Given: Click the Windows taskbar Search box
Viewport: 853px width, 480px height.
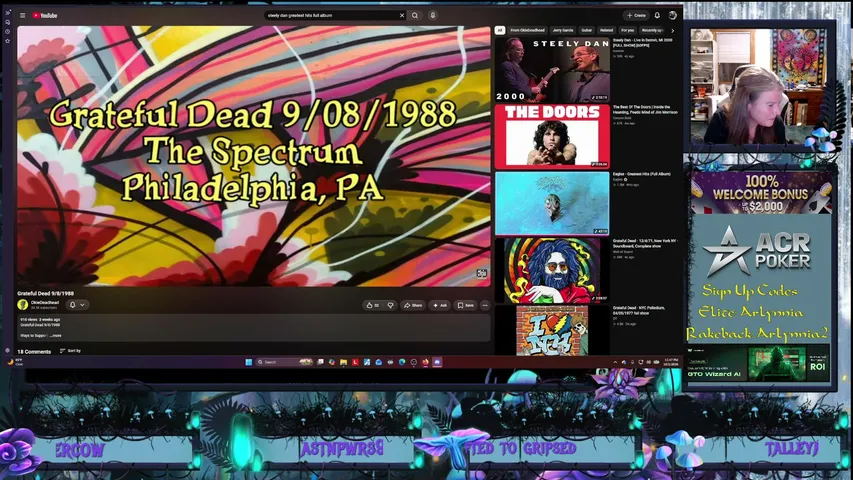Looking at the screenshot, I should tap(285, 362).
